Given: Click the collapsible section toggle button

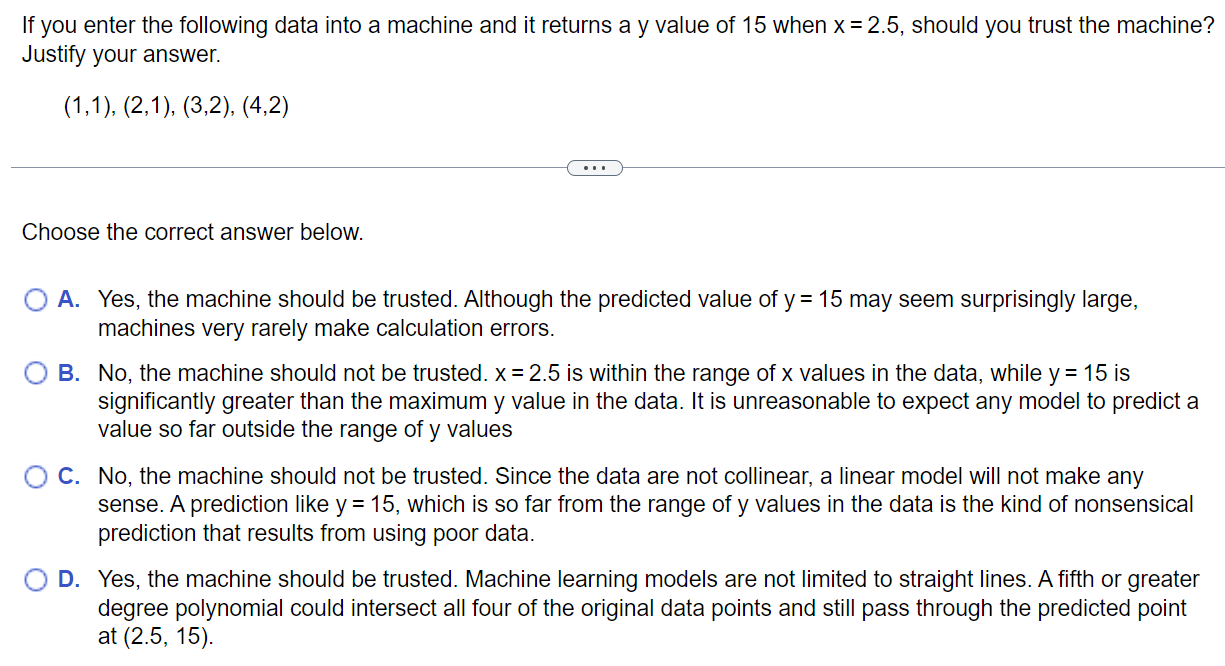Looking at the screenshot, I should click(595, 167).
